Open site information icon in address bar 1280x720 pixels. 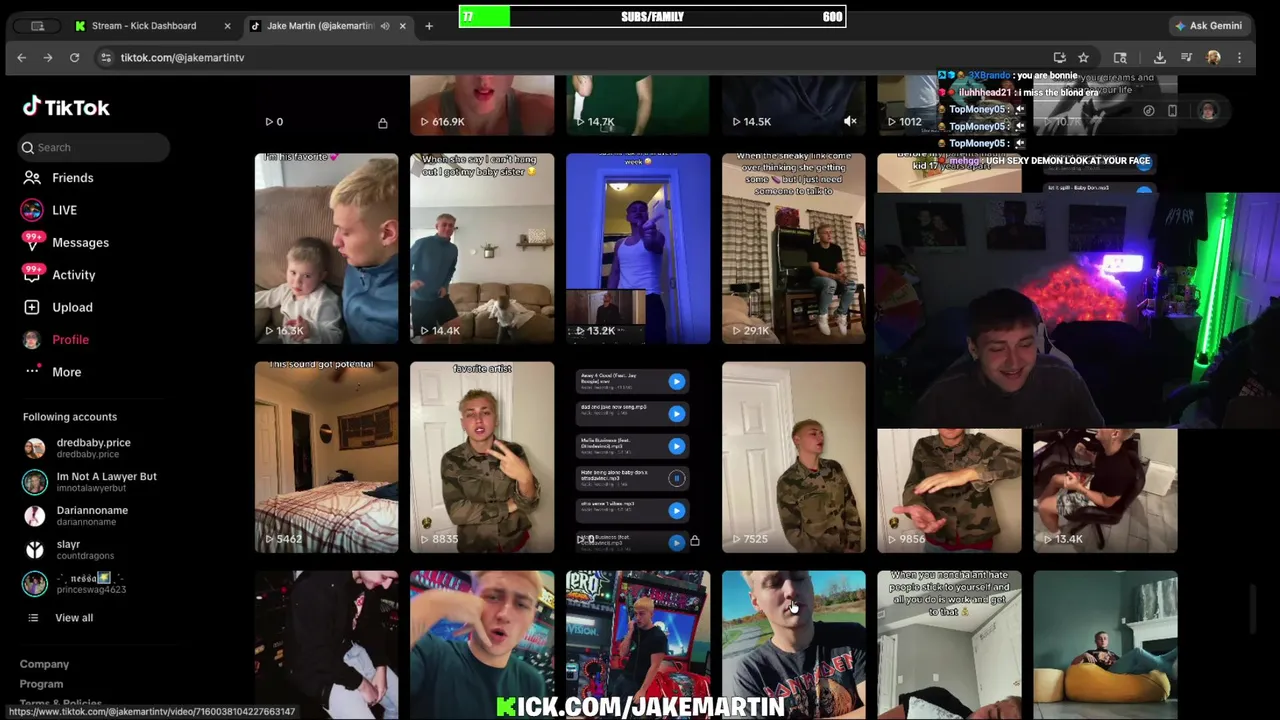[106, 58]
